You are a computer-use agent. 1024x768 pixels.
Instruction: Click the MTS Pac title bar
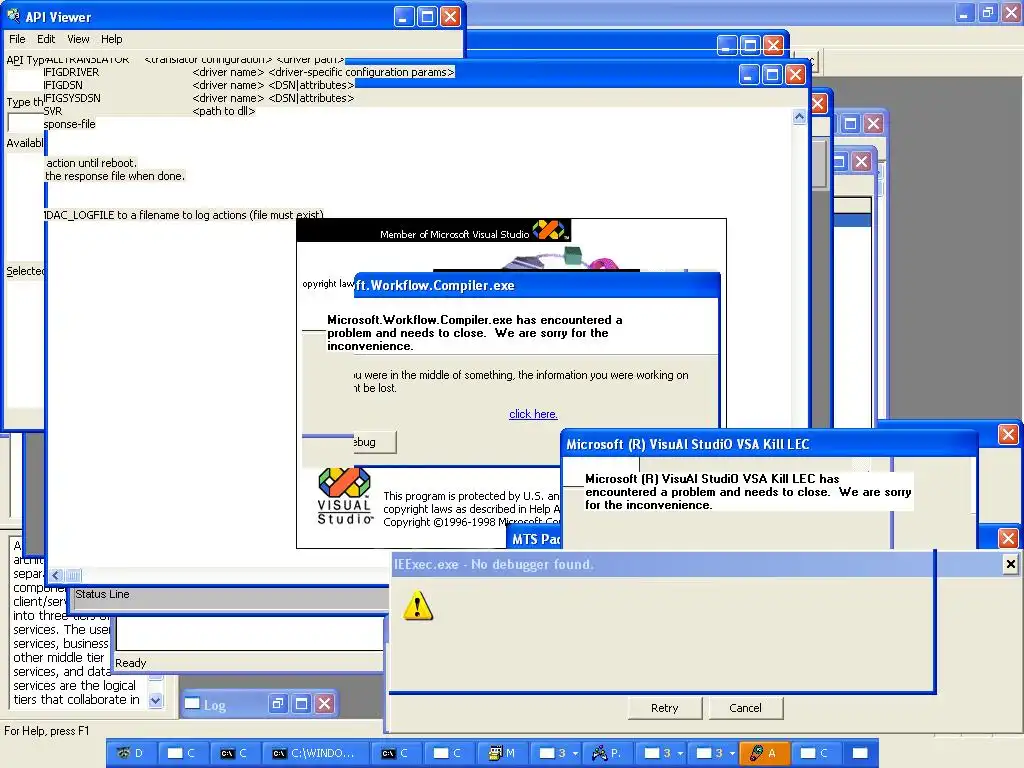(534, 539)
